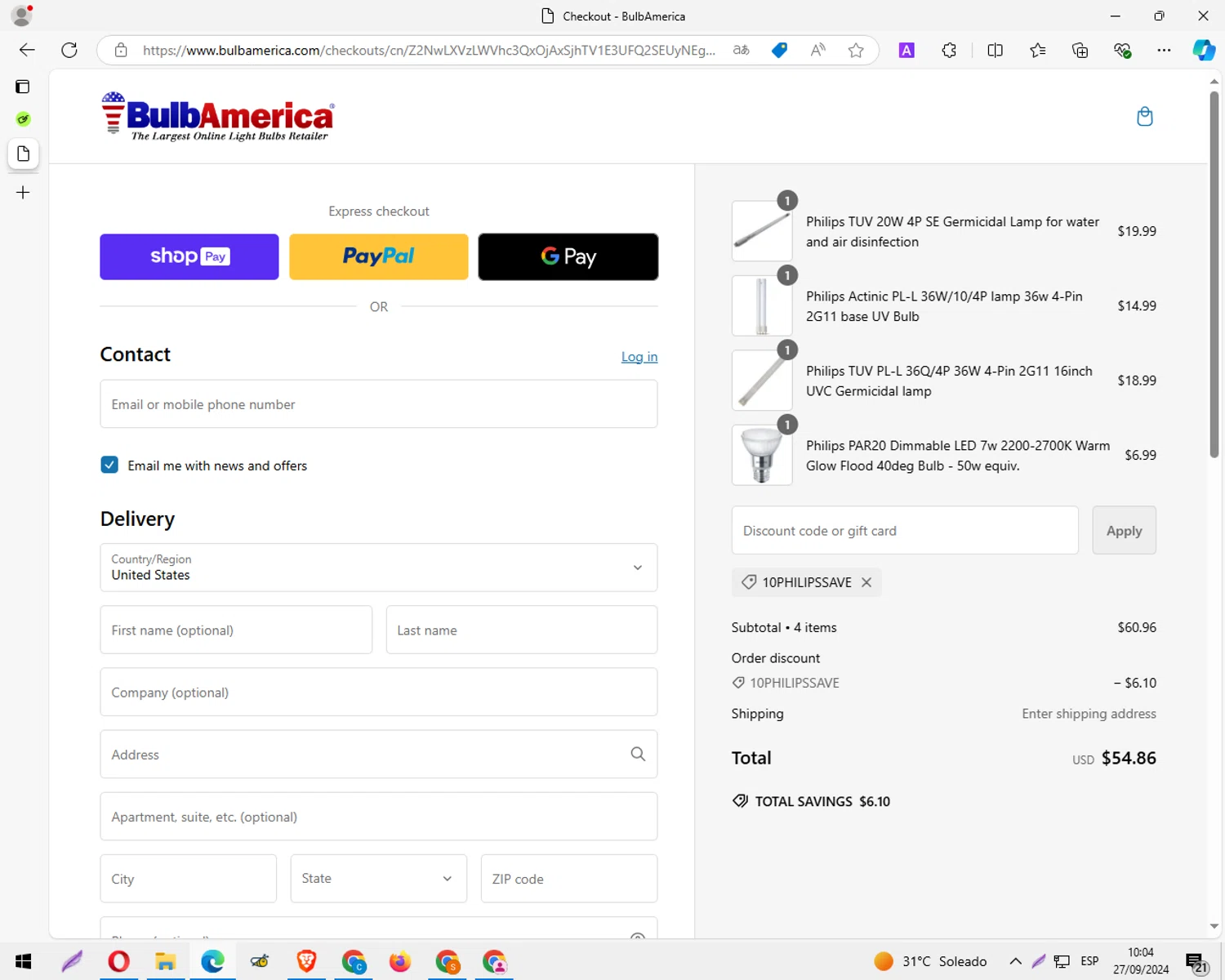Toggle read aloud icon in address bar
Screen dimensions: 1225x980
(817, 50)
